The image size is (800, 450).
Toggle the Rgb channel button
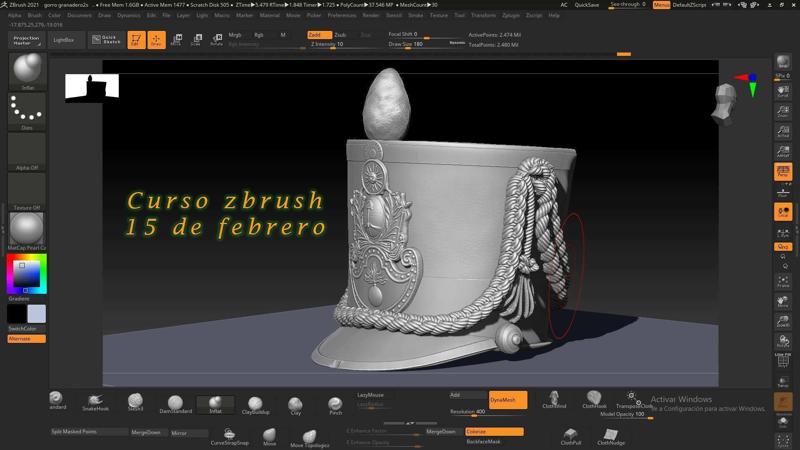(x=259, y=35)
